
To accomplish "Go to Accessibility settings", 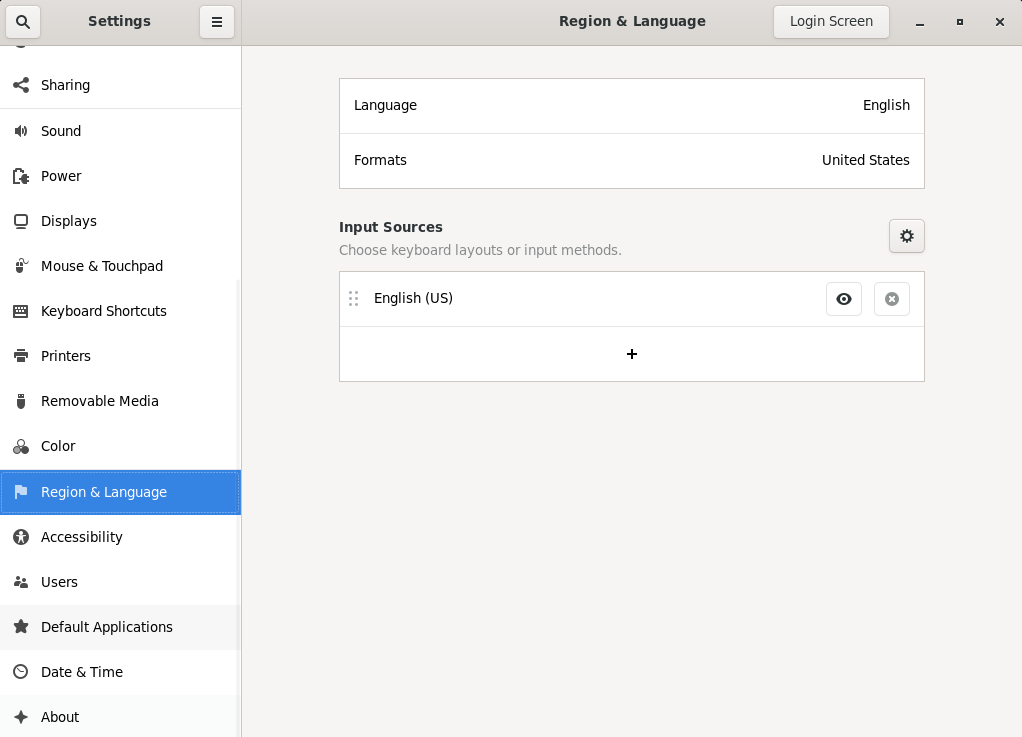I will (81, 537).
